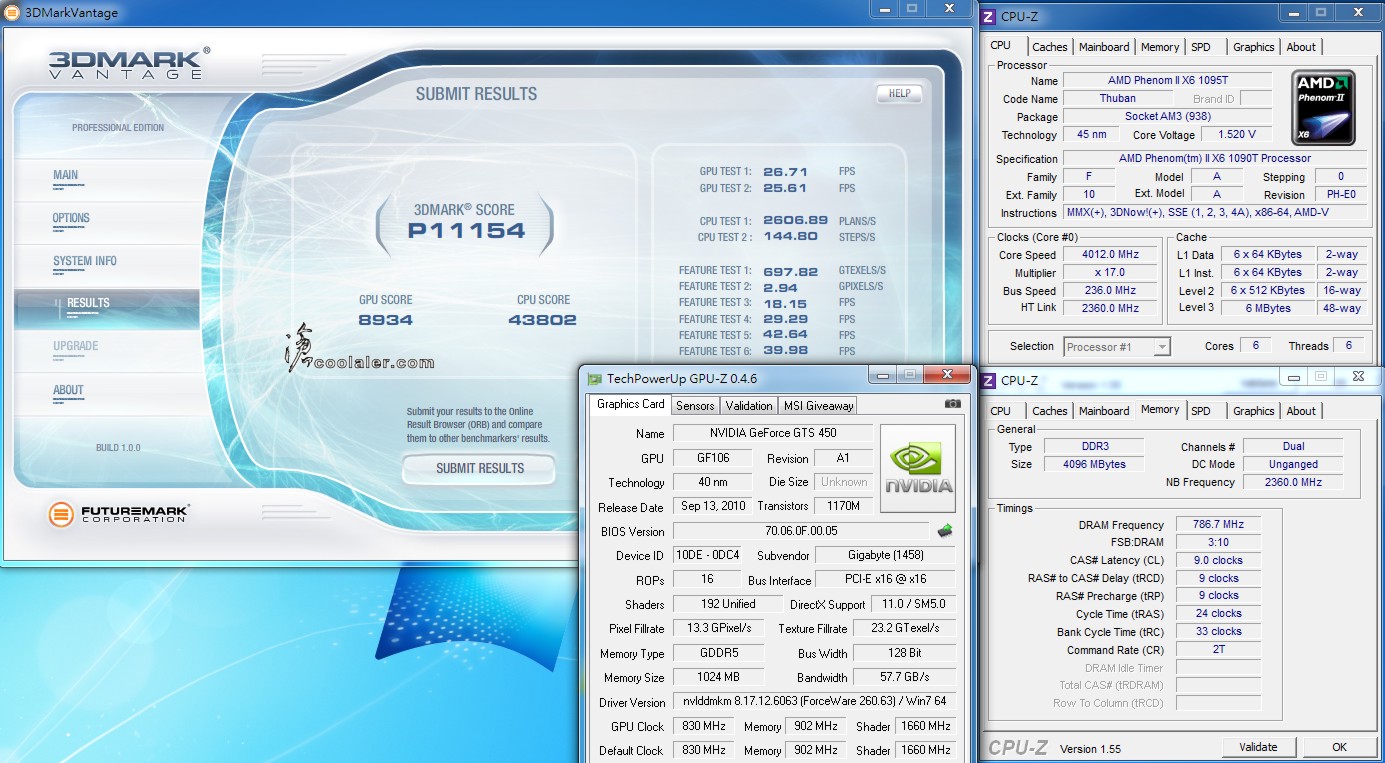This screenshot has width=1385, height=763.
Task: Click BIOS save chip icon in GPU-Z
Action: (944, 531)
